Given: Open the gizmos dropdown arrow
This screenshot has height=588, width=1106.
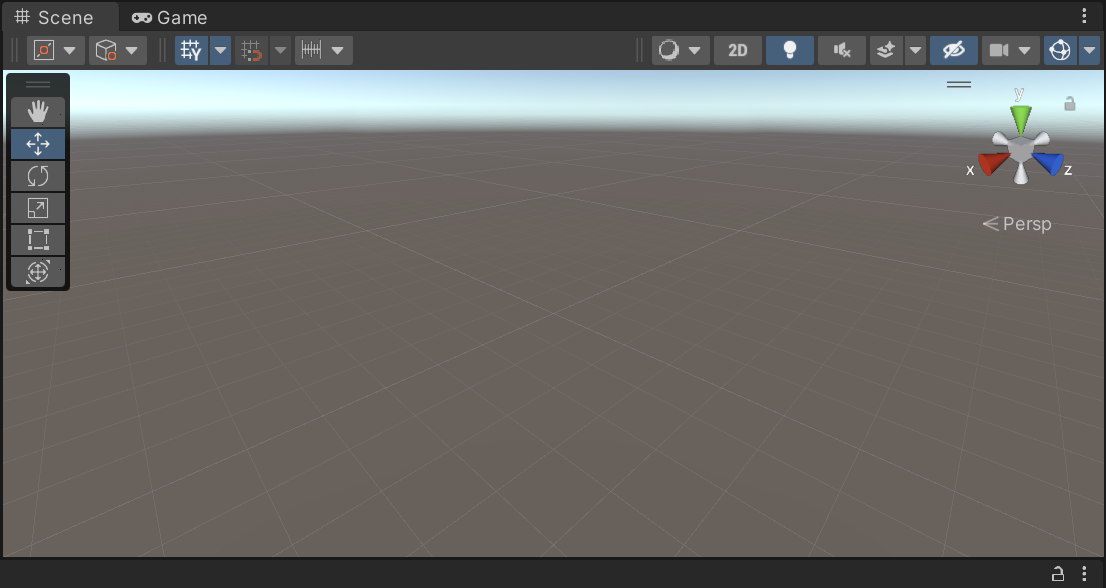Looking at the screenshot, I should pyautogui.click(x=1090, y=50).
